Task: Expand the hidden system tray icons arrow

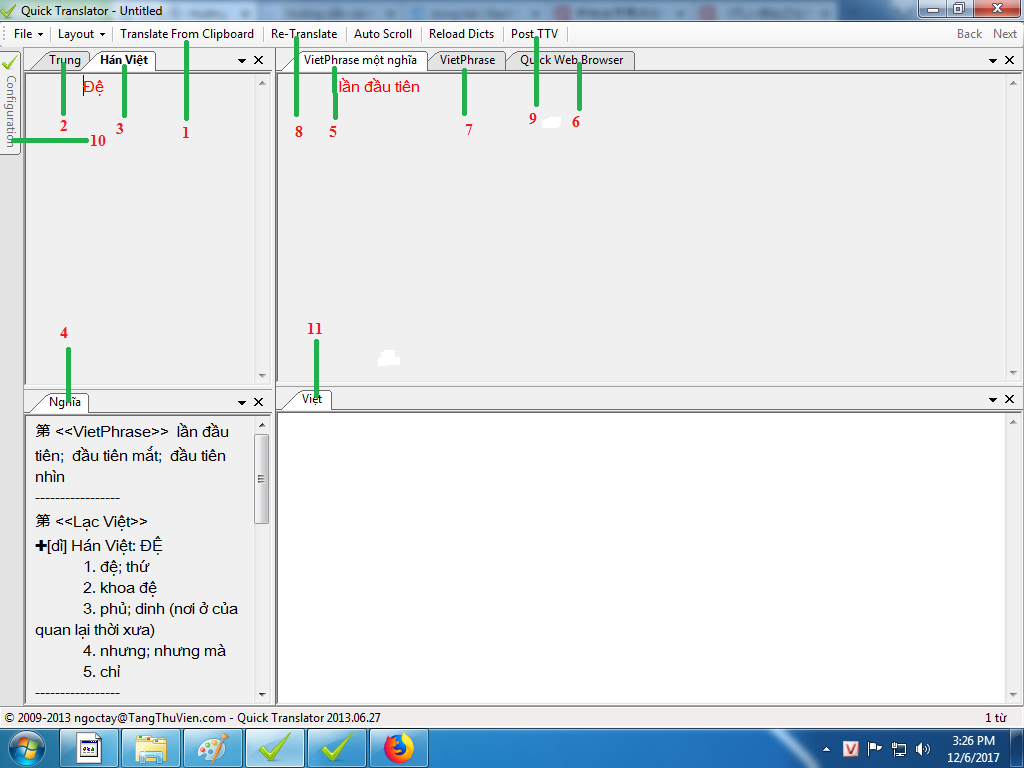Action: coord(827,748)
